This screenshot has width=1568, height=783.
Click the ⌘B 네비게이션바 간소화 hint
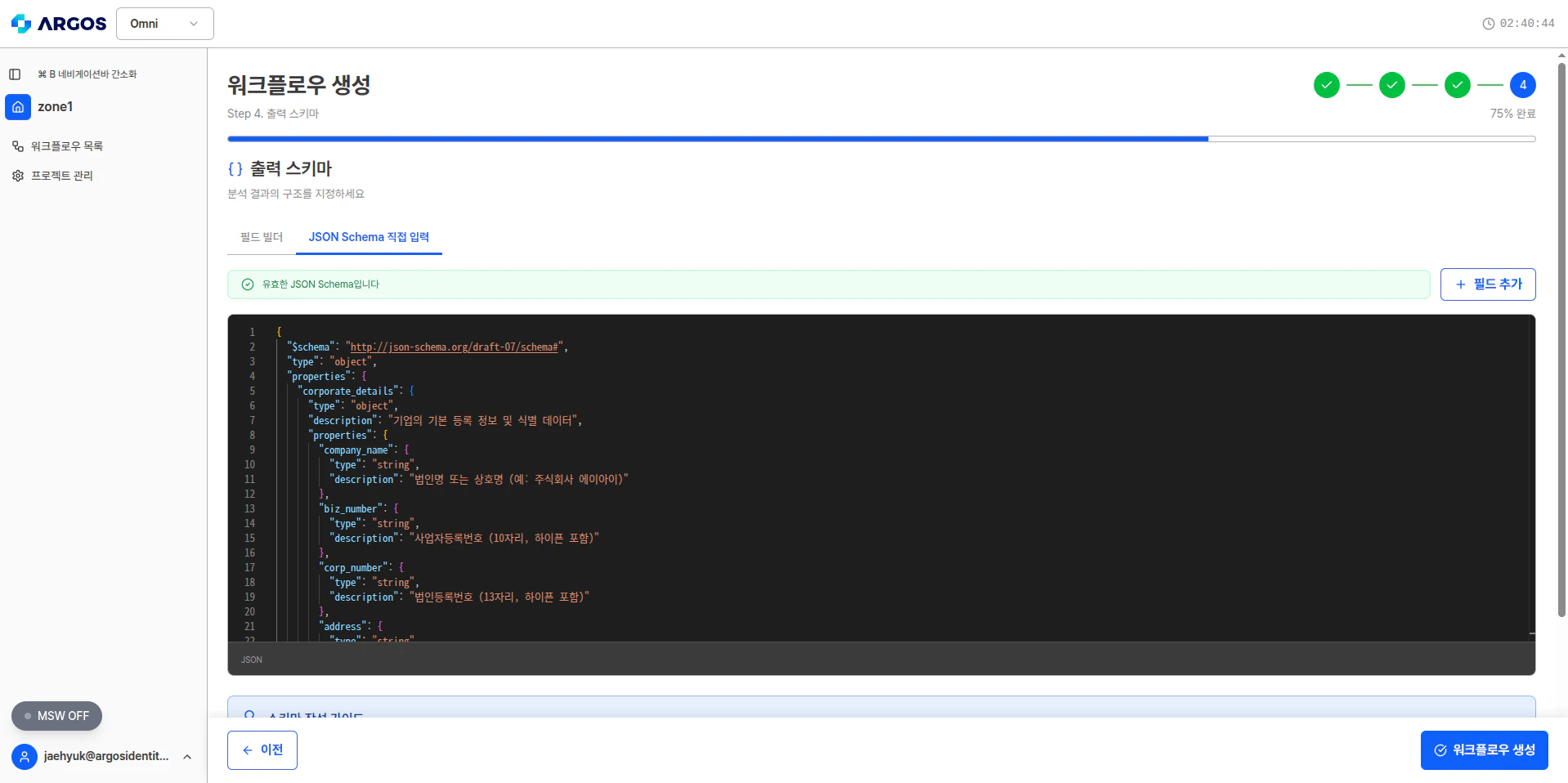click(x=87, y=74)
